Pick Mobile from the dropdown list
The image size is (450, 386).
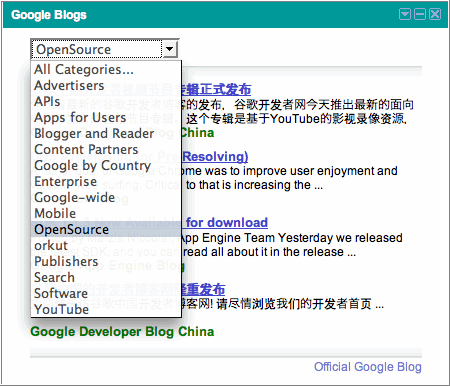tap(106, 213)
